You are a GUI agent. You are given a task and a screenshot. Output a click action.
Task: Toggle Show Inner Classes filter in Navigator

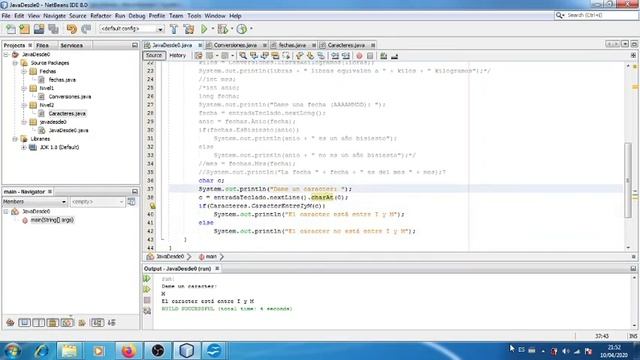[x=67, y=323]
